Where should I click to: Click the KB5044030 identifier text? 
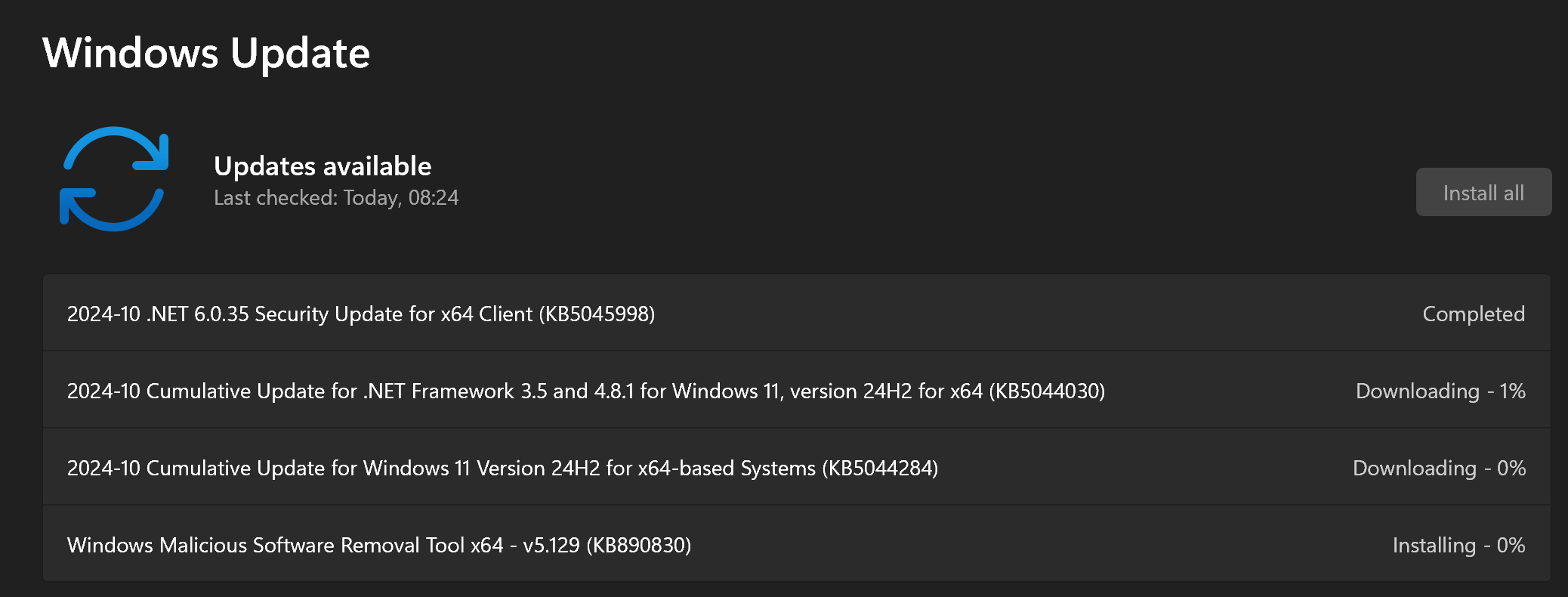pos(1047,391)
